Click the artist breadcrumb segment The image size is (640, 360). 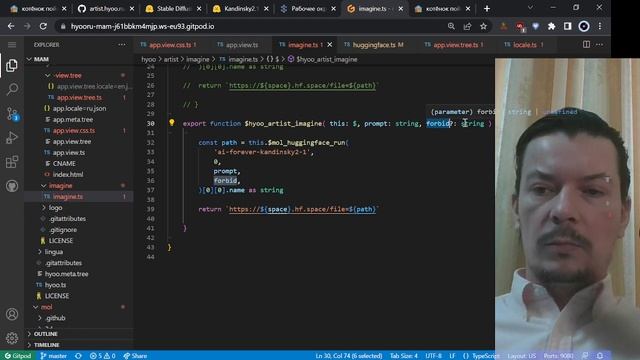pyautogui.click(x=171, y=59)
